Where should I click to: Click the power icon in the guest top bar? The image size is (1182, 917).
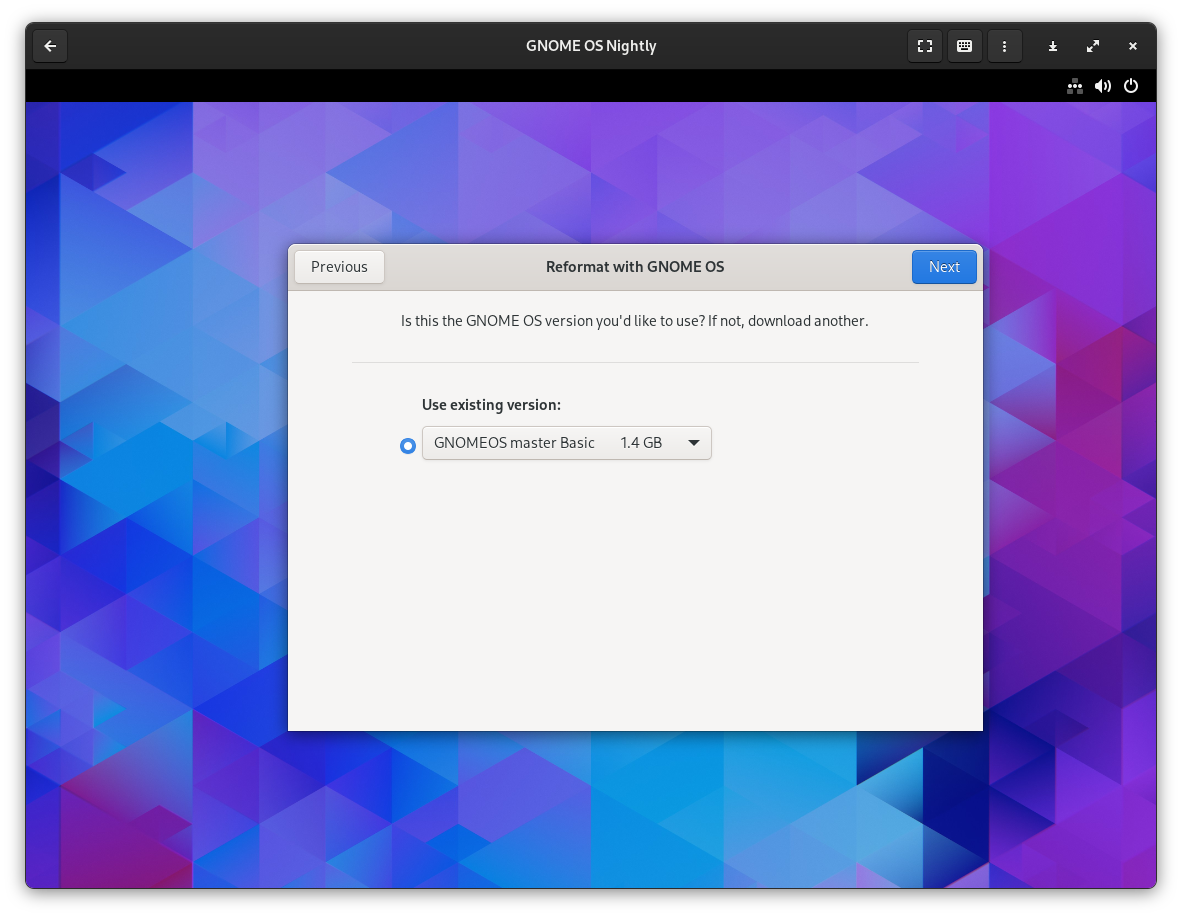coord(1131,86)
